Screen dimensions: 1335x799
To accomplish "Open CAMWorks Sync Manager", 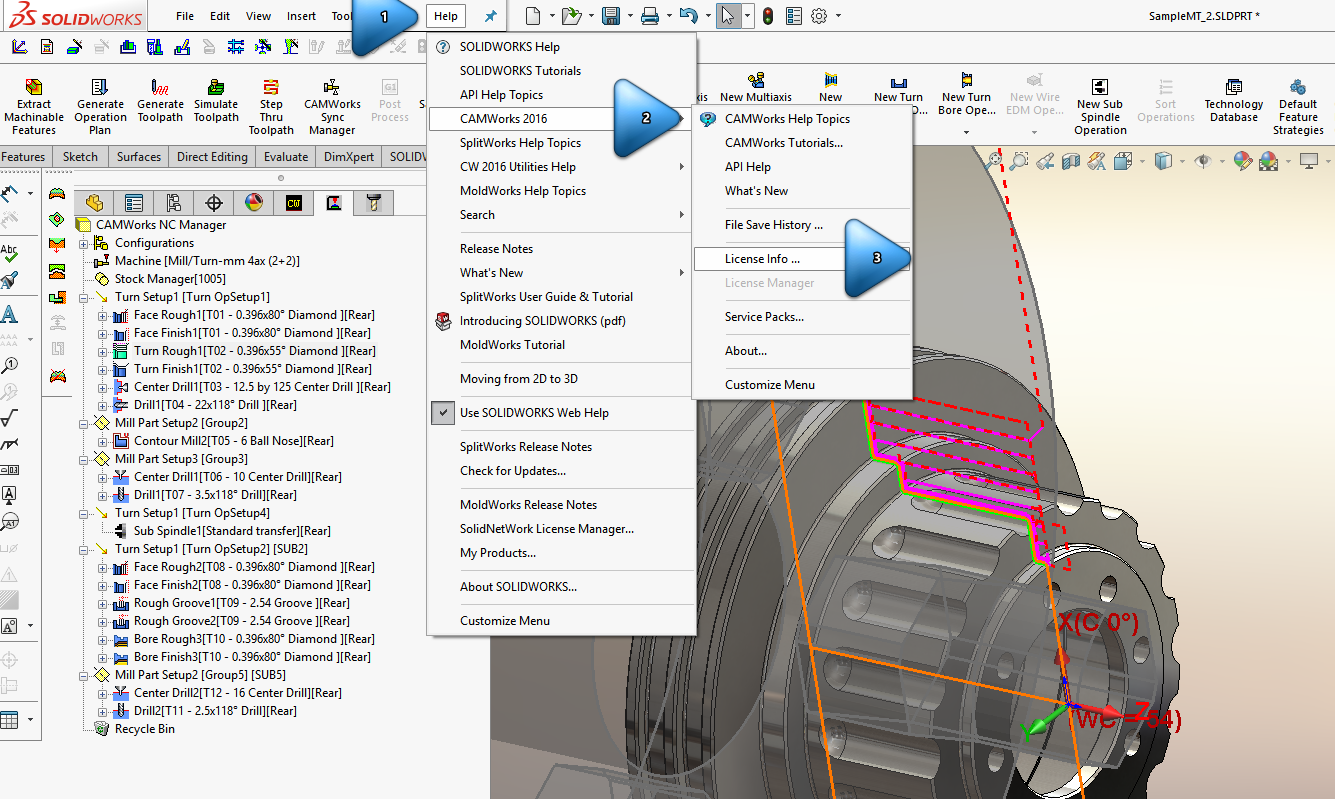I will 332,88.
